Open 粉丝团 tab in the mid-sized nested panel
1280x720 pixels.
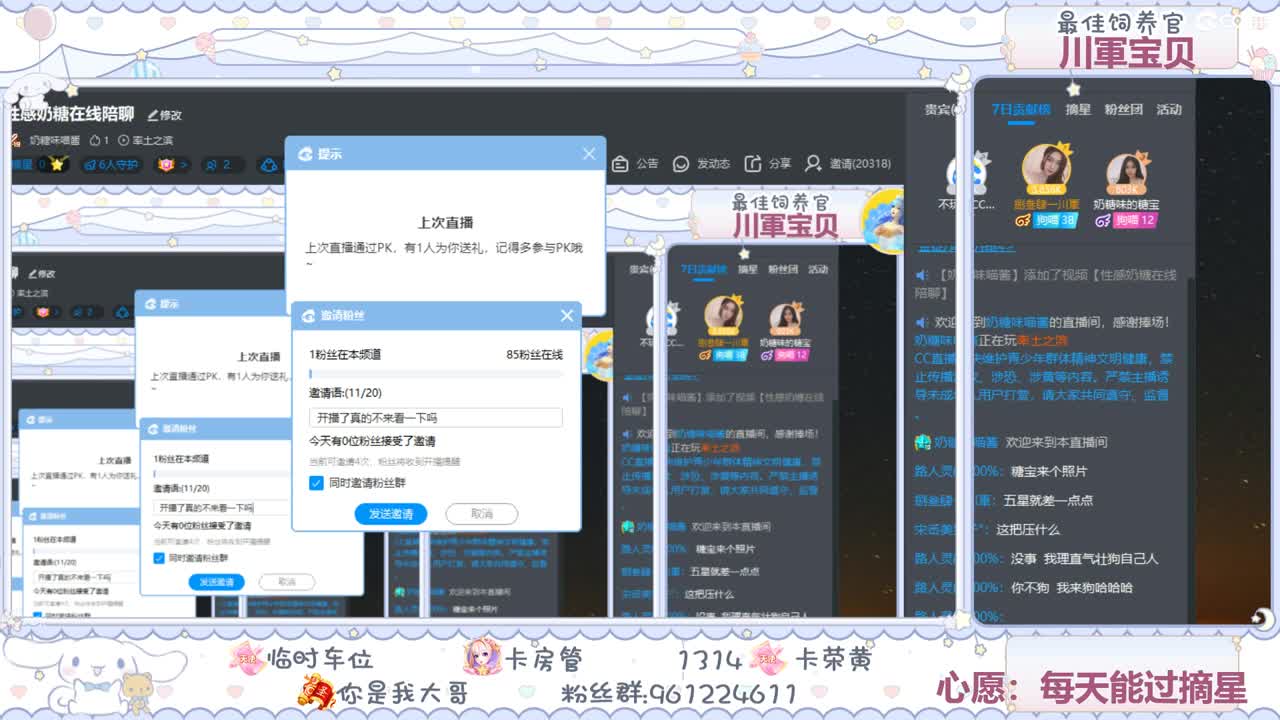point(783,269)
